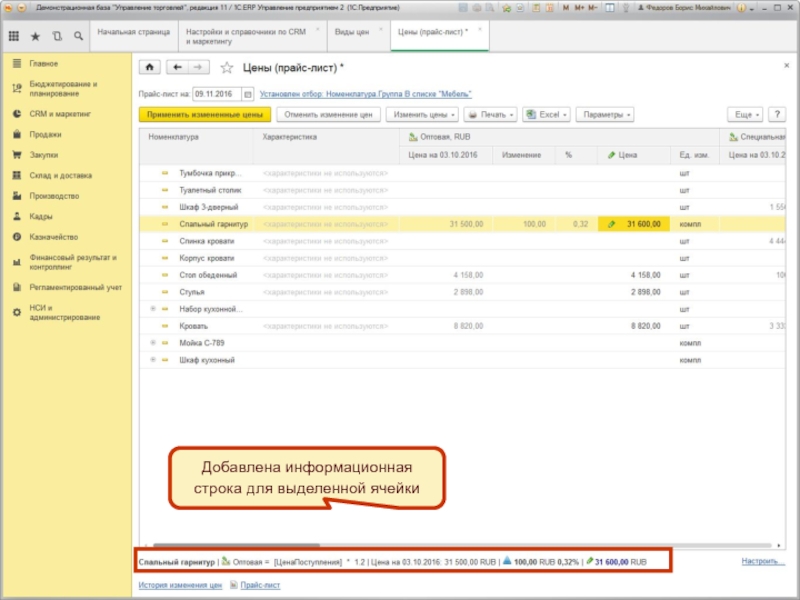The height and width of the screenshot is (600, 800).
Task: Expand the Набор кухонной tree row
Action: 153,309
